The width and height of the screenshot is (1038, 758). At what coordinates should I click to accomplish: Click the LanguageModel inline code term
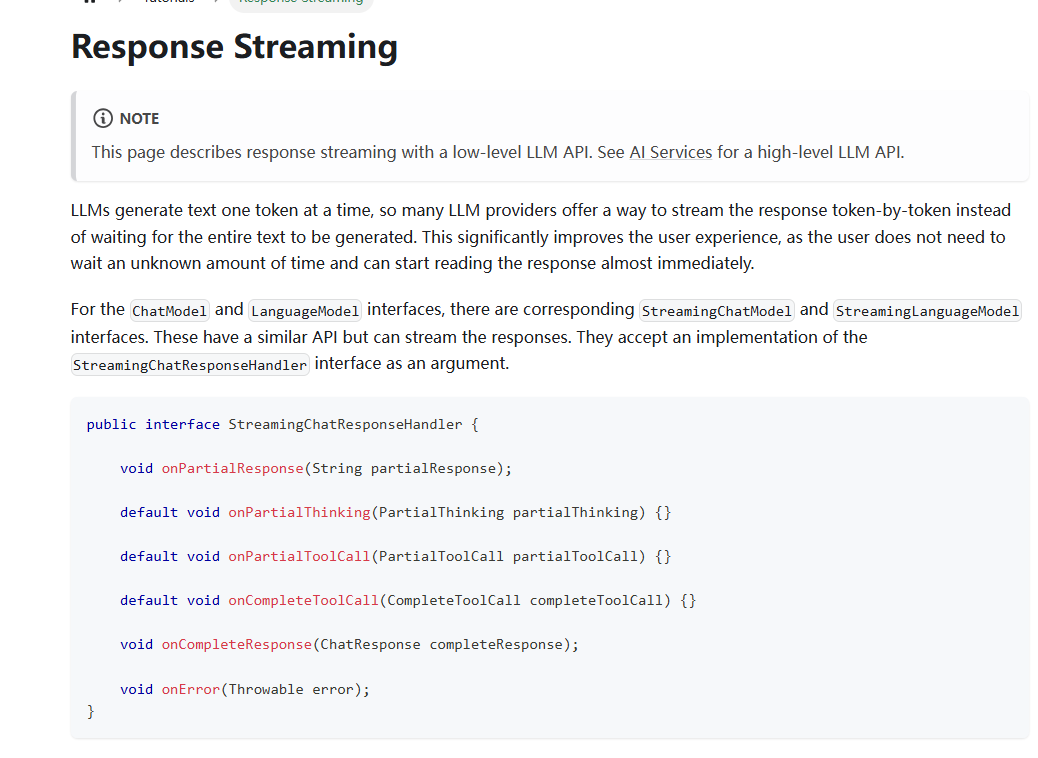click(x=305, y=310)
